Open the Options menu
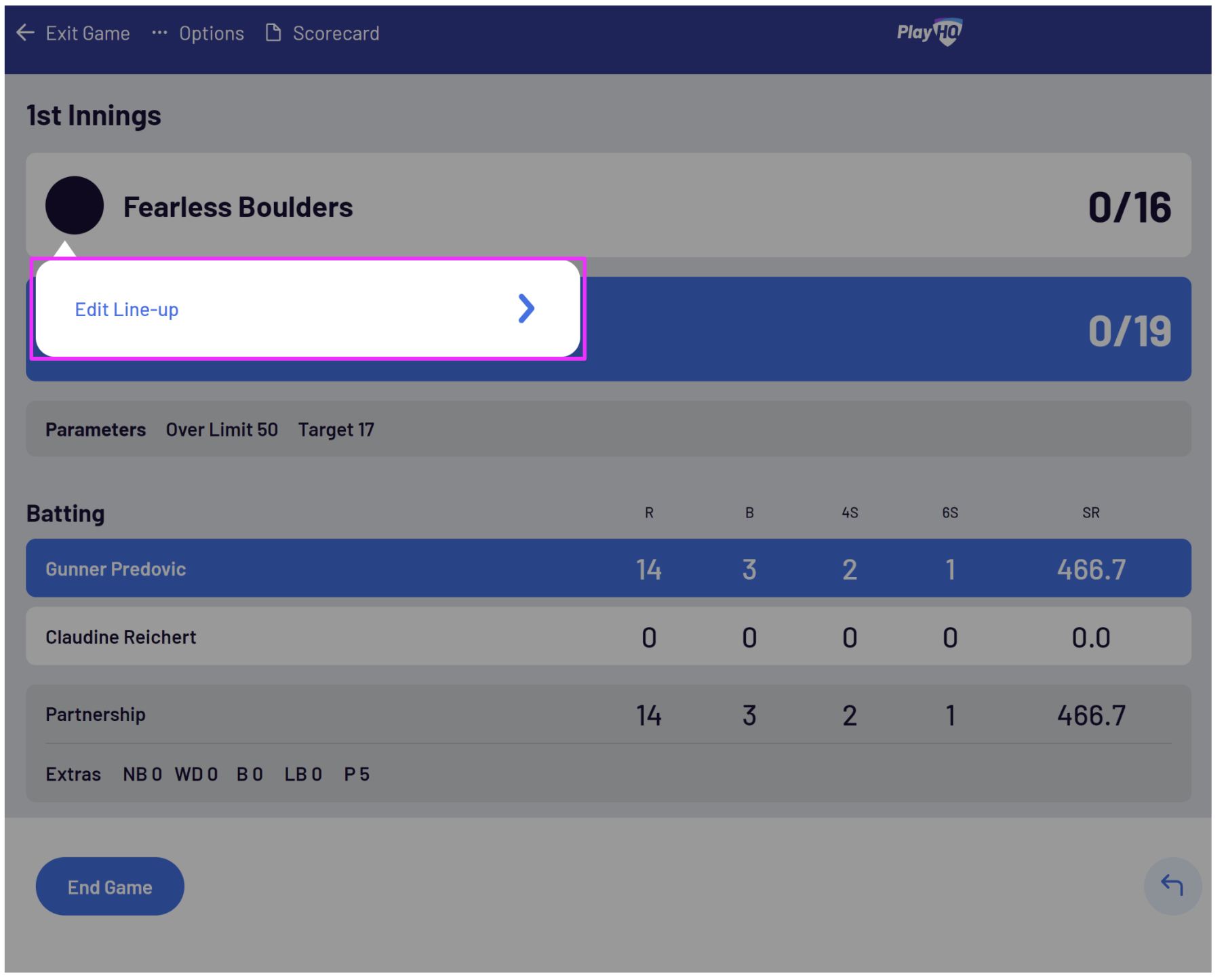This screenshot has height=980, width=1226. click(211, 33)
